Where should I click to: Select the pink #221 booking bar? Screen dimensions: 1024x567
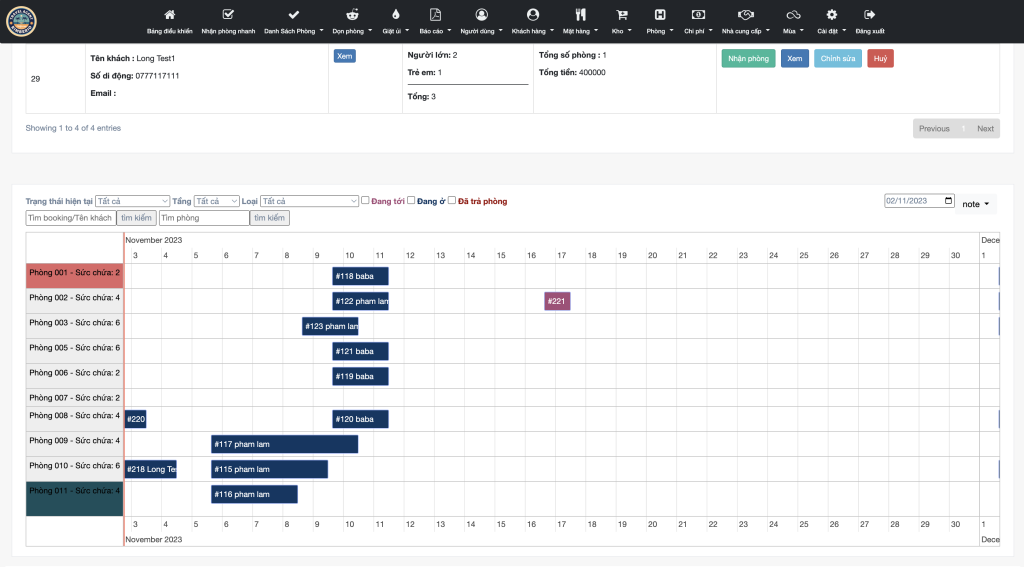[557, 301]
